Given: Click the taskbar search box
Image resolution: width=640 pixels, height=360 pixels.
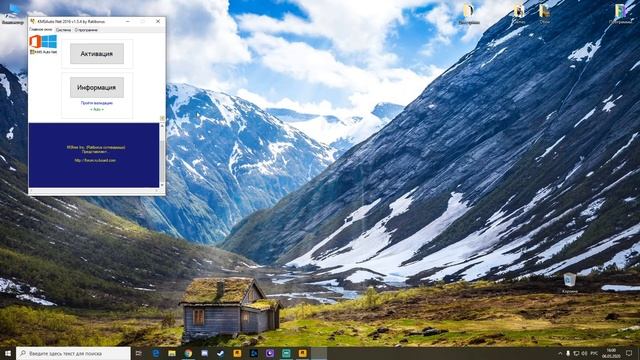Looking at the screenshot, I should point(73,353).
